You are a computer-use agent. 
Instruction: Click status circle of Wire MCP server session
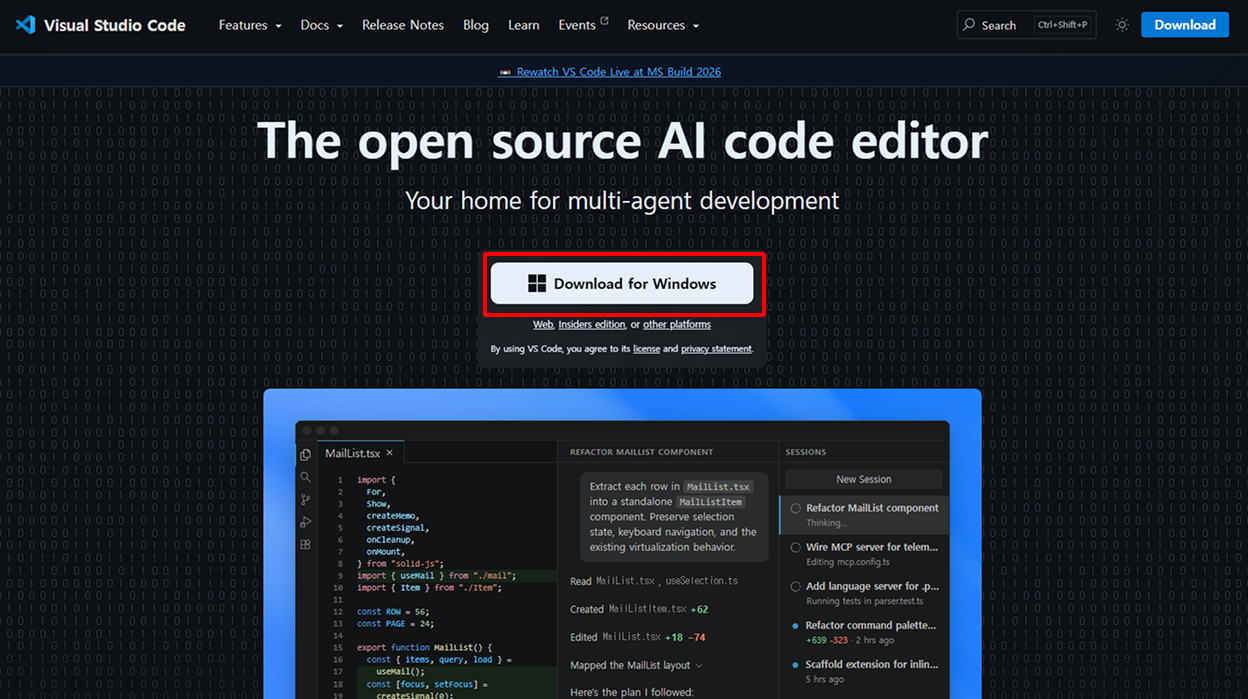point(796,547)
